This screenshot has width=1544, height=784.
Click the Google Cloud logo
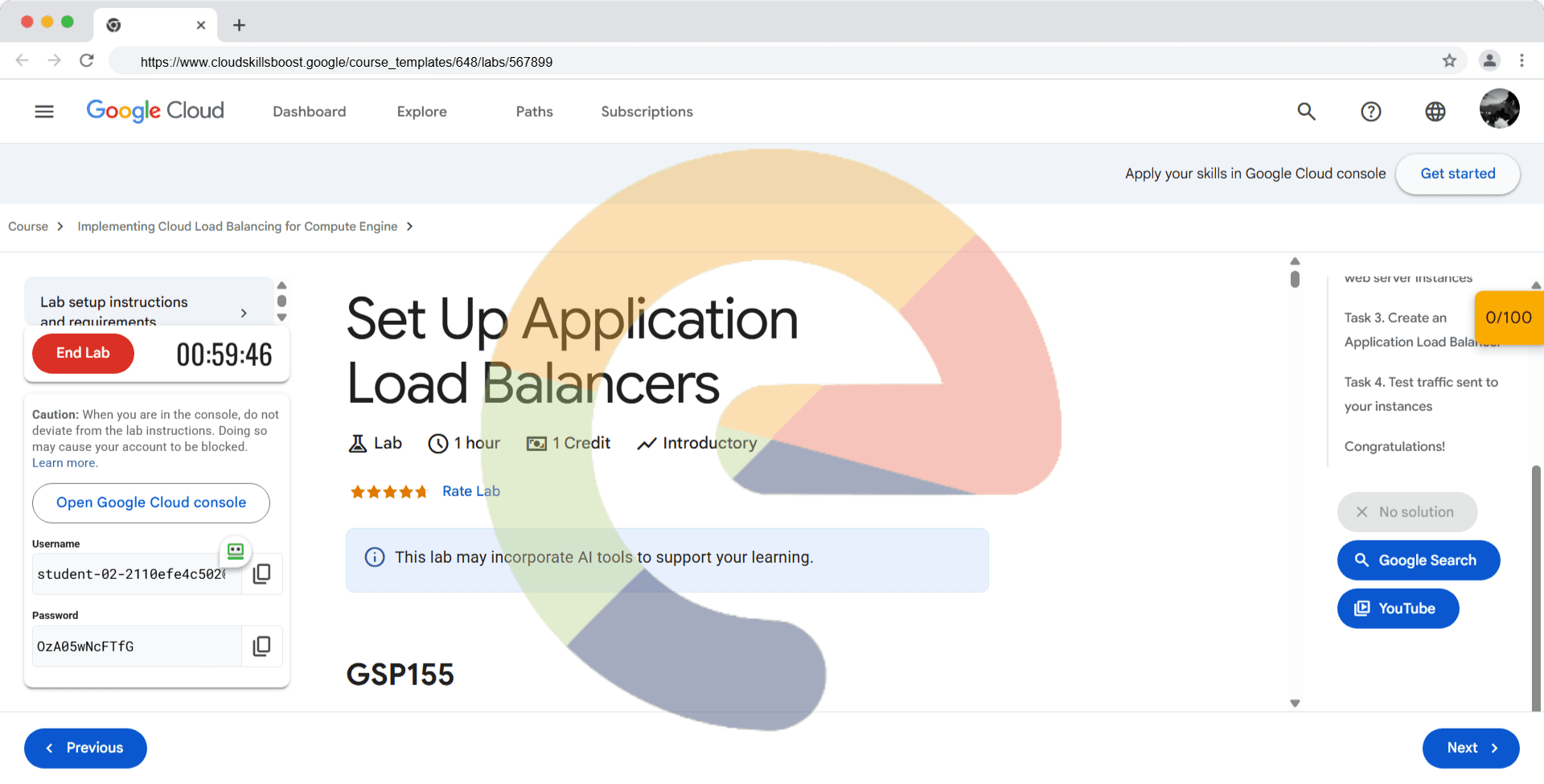click(x=155, y=111)
